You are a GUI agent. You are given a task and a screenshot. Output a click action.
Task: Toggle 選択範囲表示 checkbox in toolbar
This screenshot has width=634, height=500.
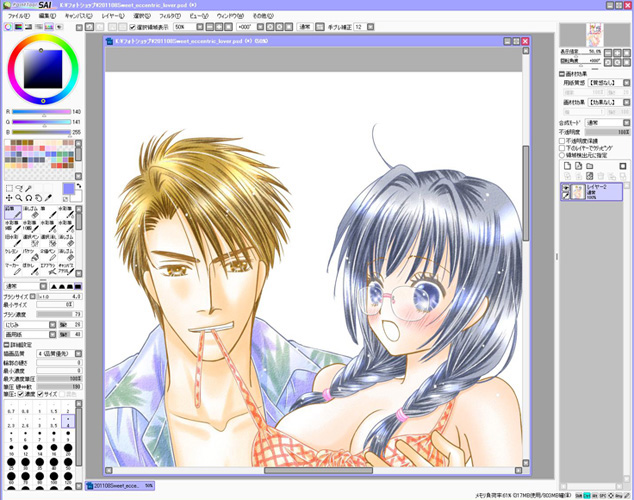pos(132,27)
